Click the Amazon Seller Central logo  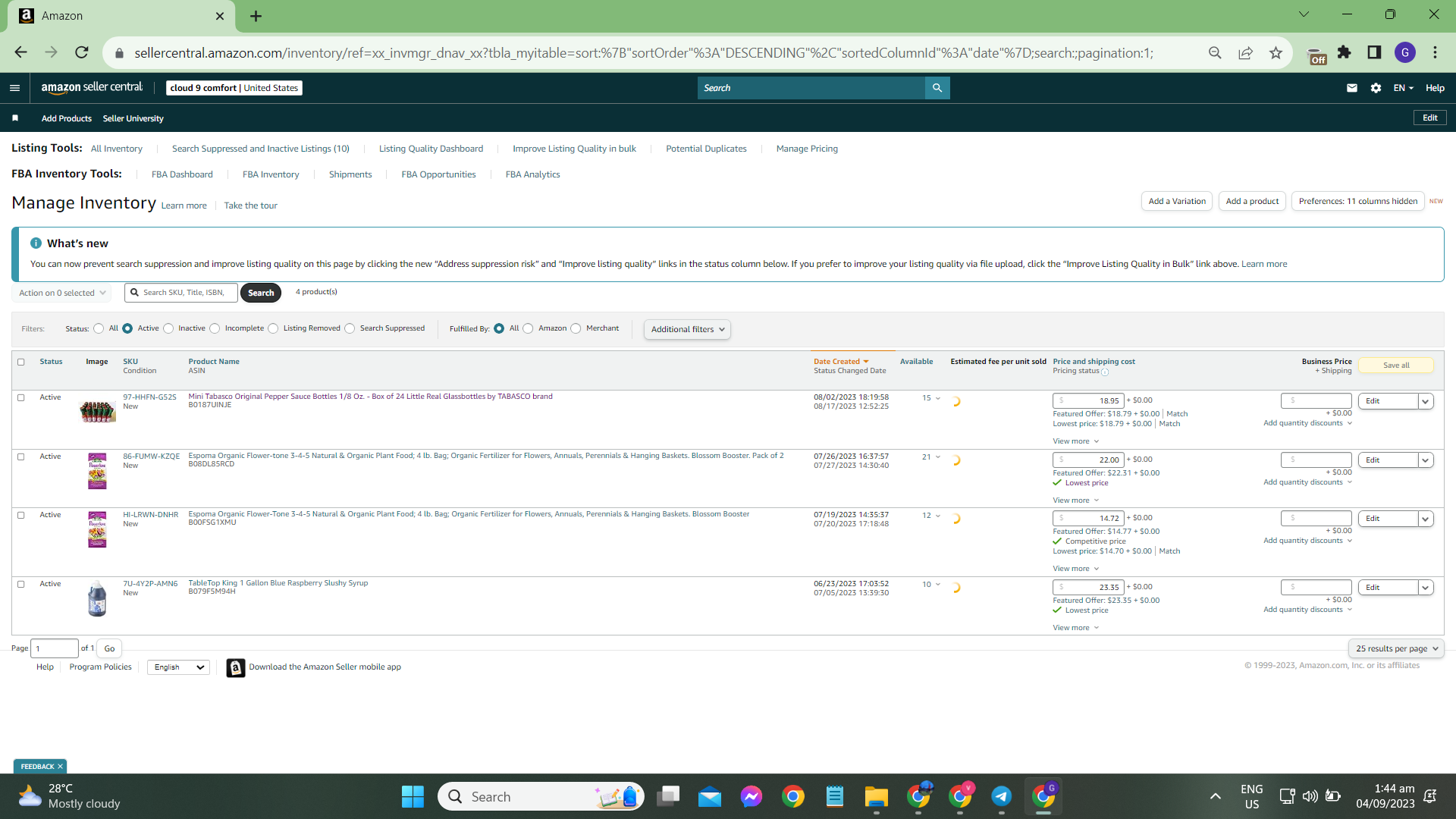92,88
